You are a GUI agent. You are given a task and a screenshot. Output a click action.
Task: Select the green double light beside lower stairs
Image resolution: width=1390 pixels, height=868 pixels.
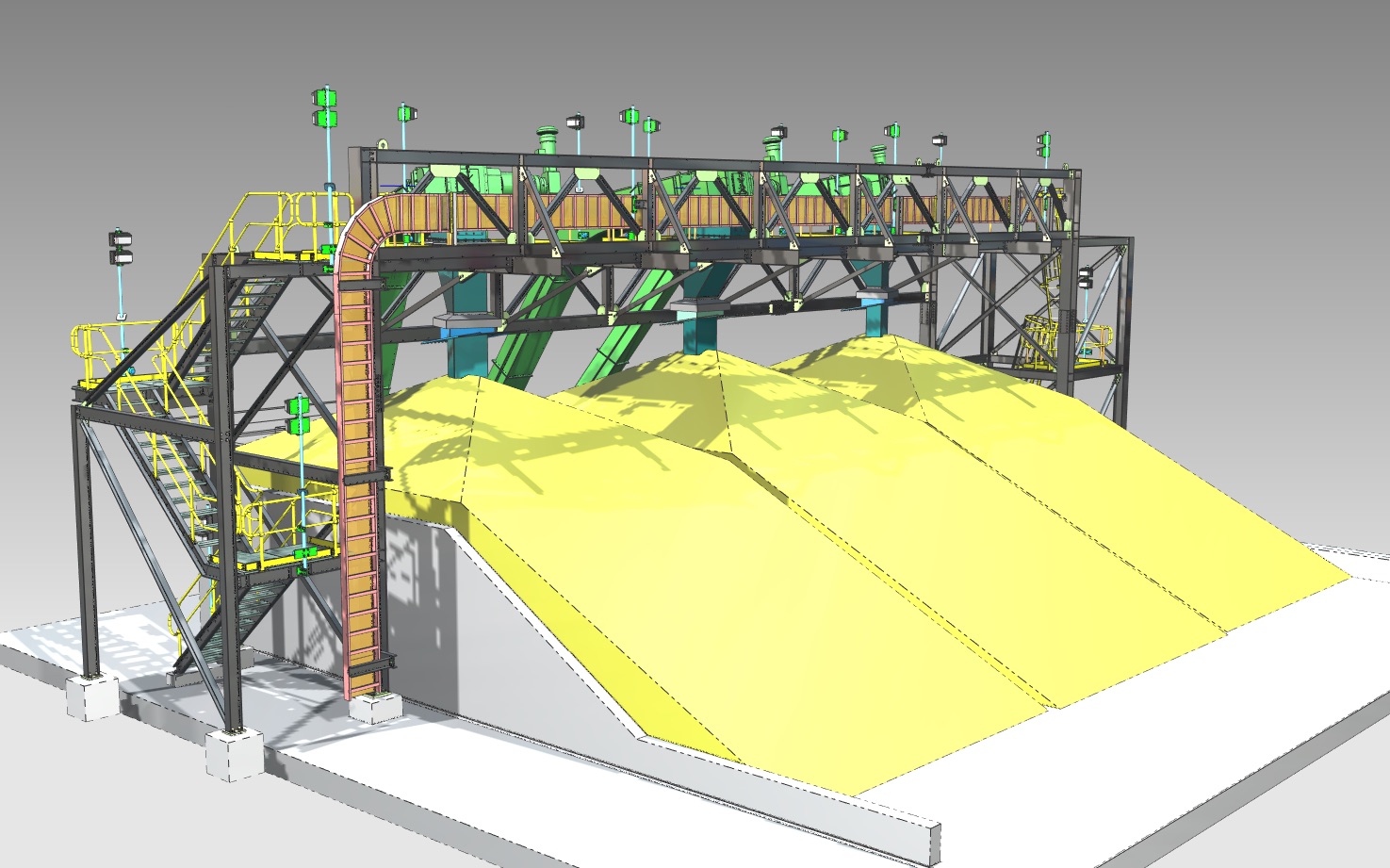tap(299, 416)
